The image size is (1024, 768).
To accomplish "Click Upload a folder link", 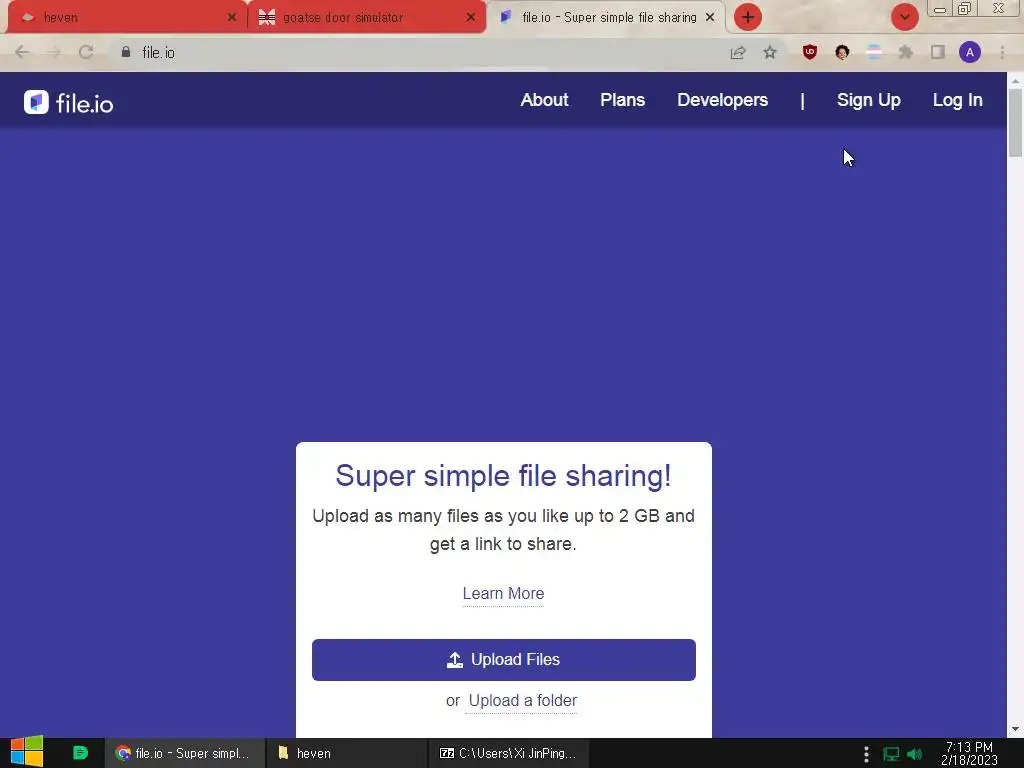I will (x=522, y=701).
